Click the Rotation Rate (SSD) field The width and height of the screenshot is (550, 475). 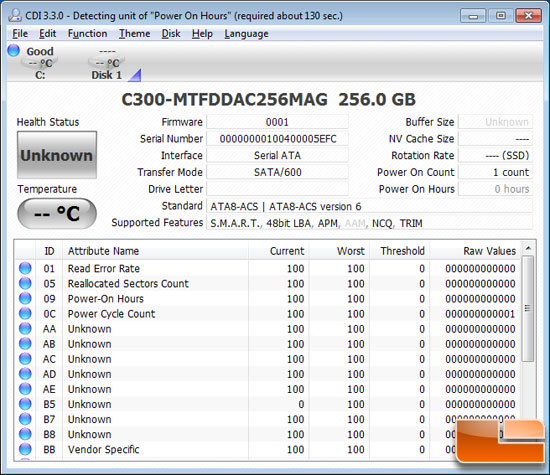click(495, 155)
